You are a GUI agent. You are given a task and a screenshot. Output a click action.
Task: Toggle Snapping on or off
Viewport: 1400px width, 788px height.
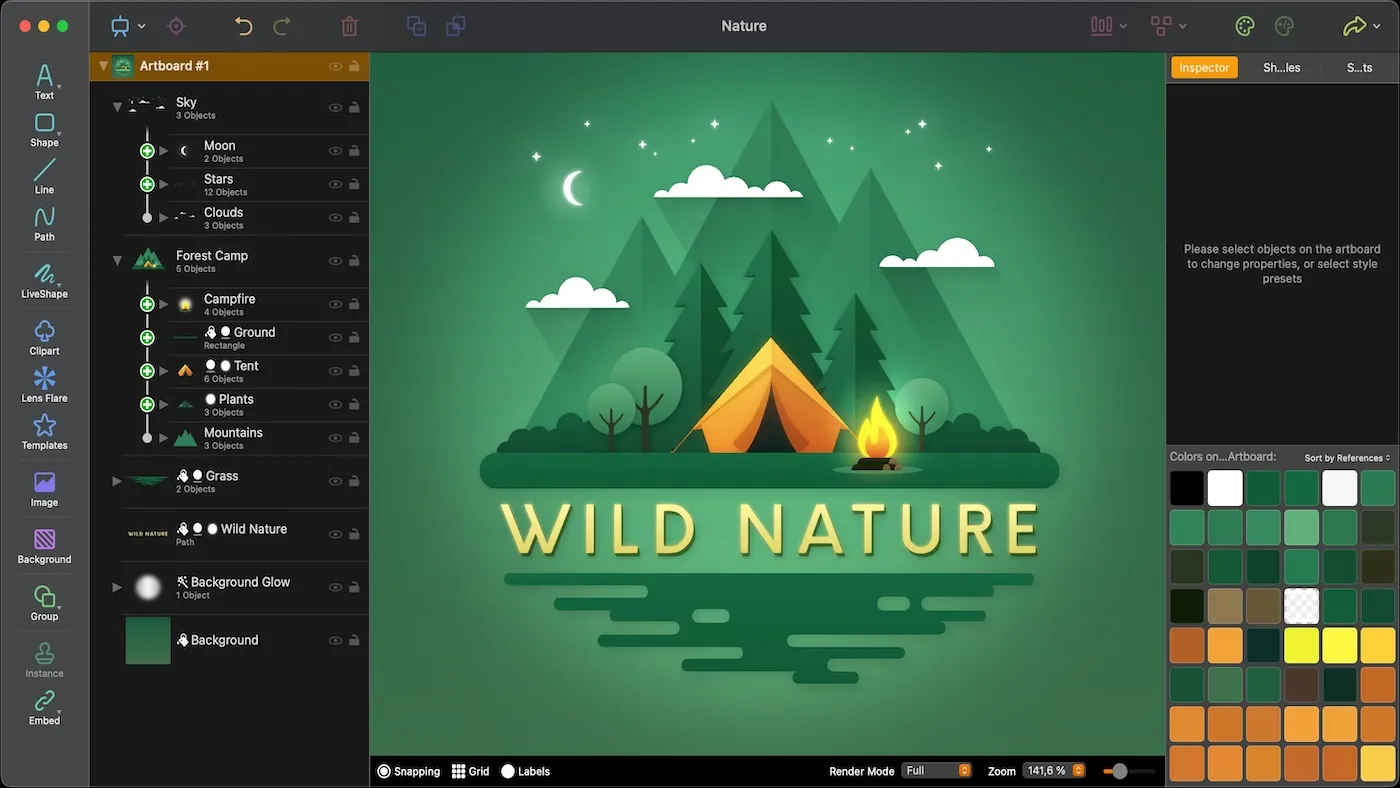409,771
